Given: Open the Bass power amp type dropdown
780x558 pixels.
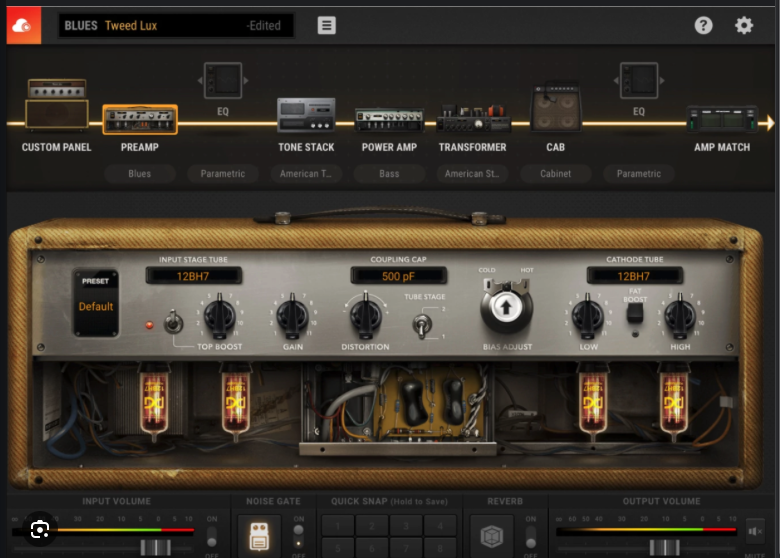Looking at the screenshot, I should [x=389, y=174].
